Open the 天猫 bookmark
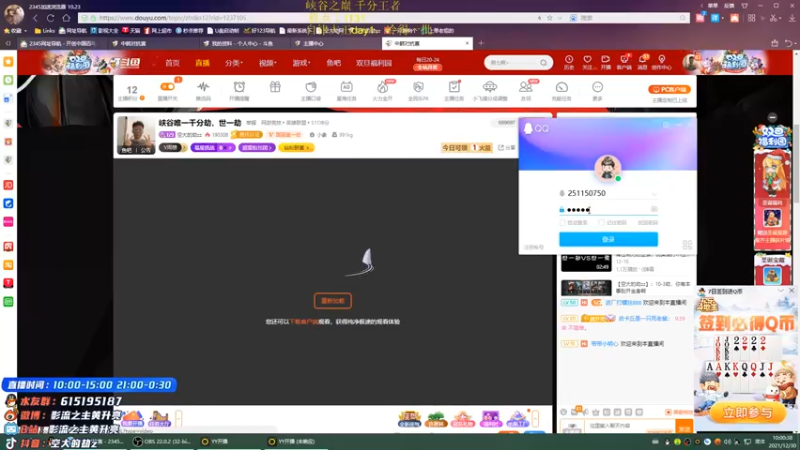Viewport: 800px width, 450px height. 131,31
